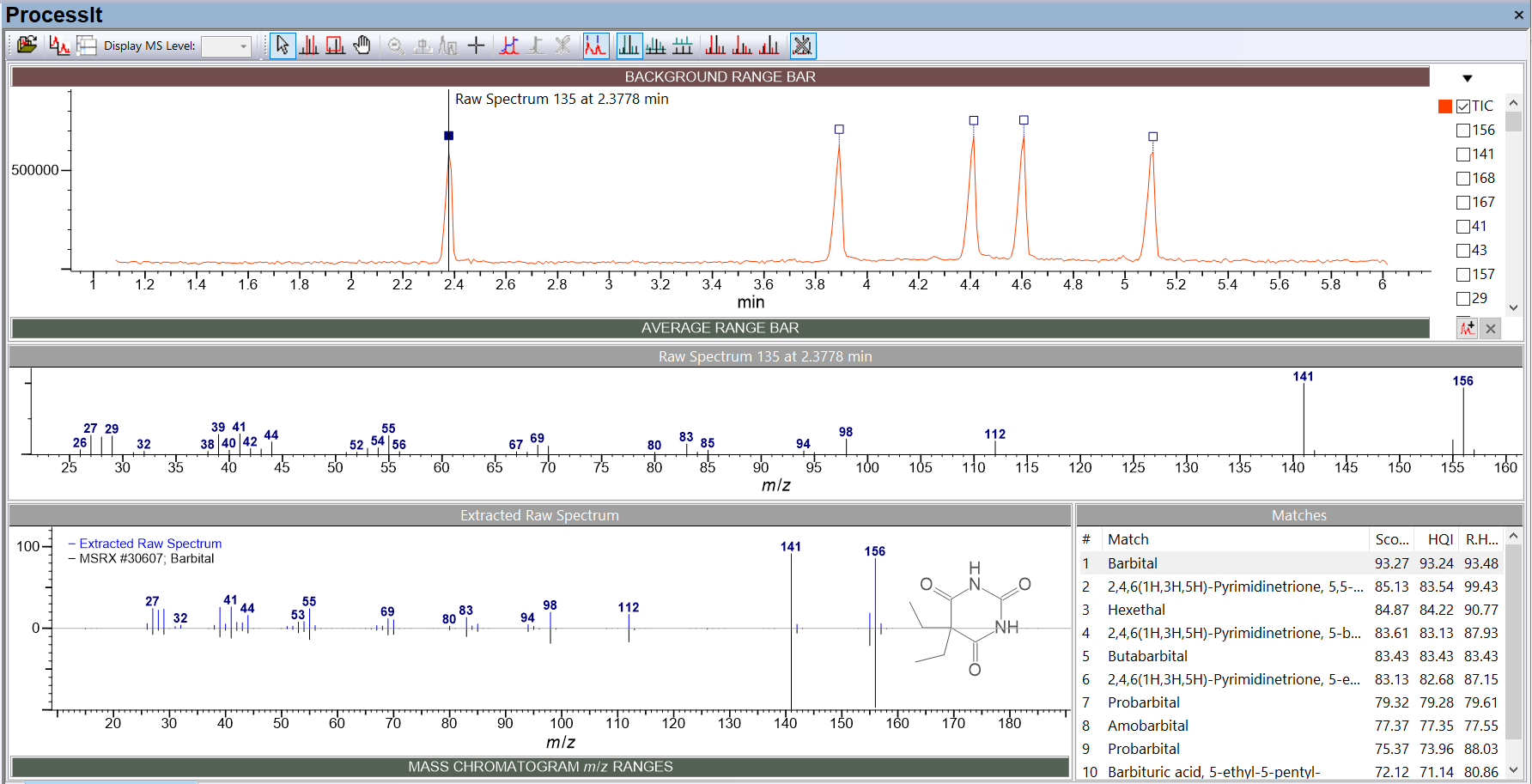Screen dimensions: 1532x784
Task: Activate the hand pan tool
Action: coord(362,46)
